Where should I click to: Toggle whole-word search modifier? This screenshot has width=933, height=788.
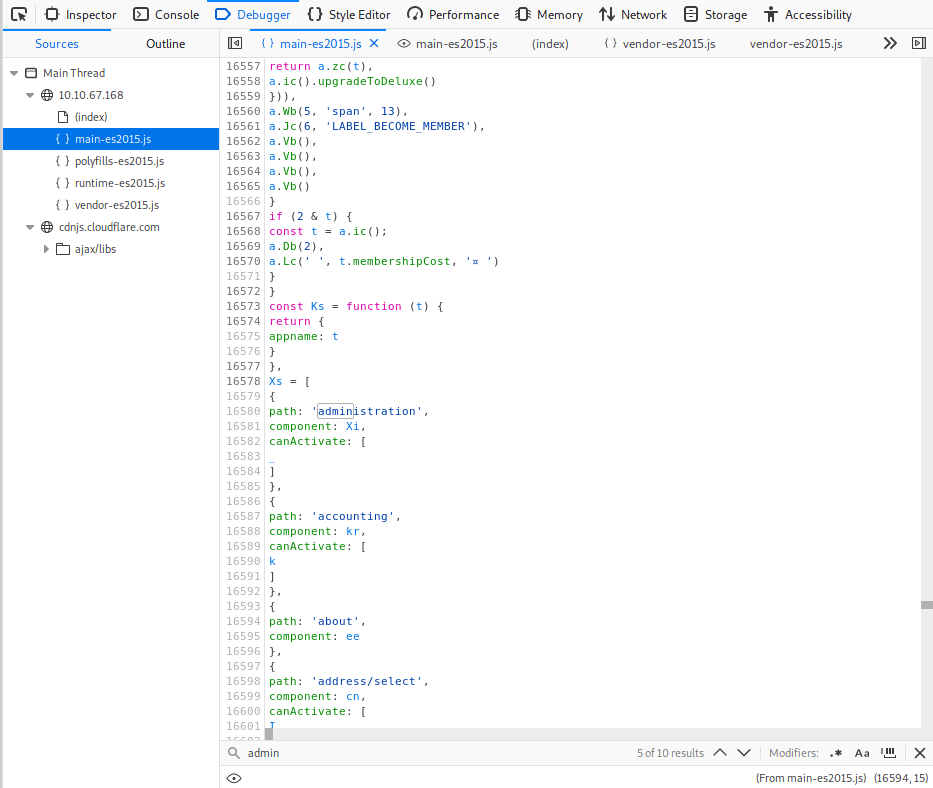click(x=889, y=753)
